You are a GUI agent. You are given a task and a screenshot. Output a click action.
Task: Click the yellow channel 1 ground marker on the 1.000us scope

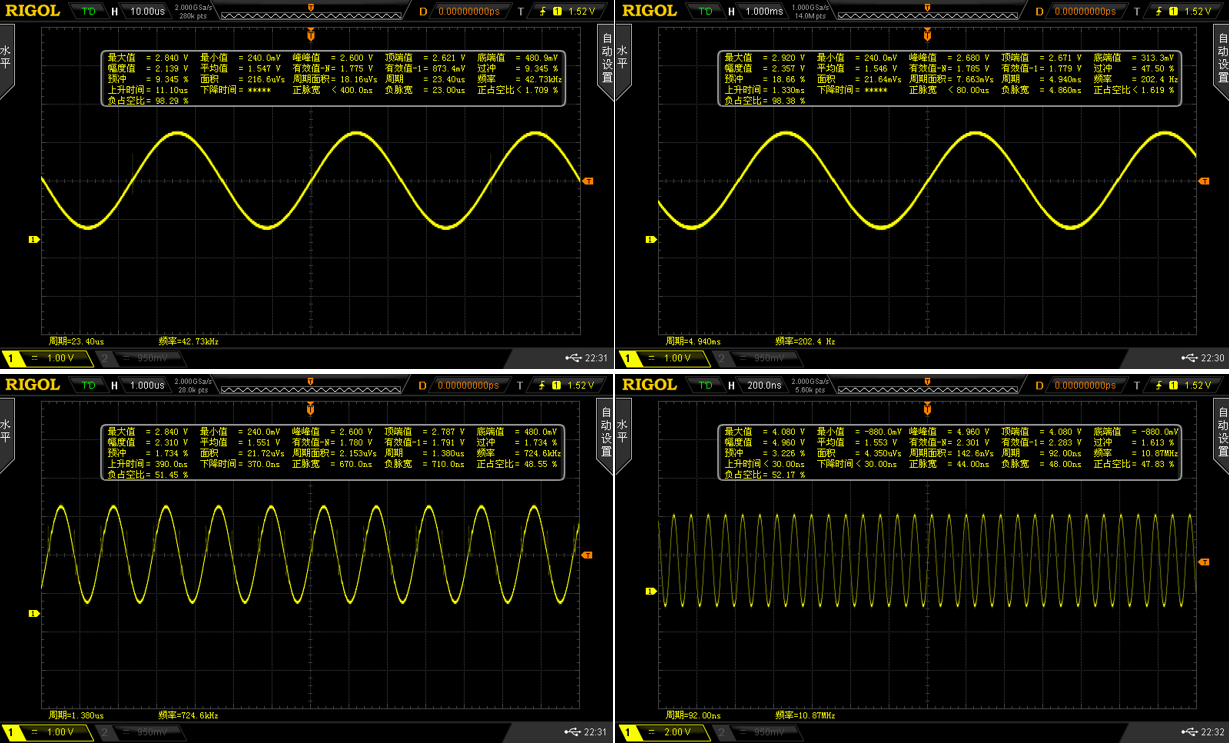[32, 613]
